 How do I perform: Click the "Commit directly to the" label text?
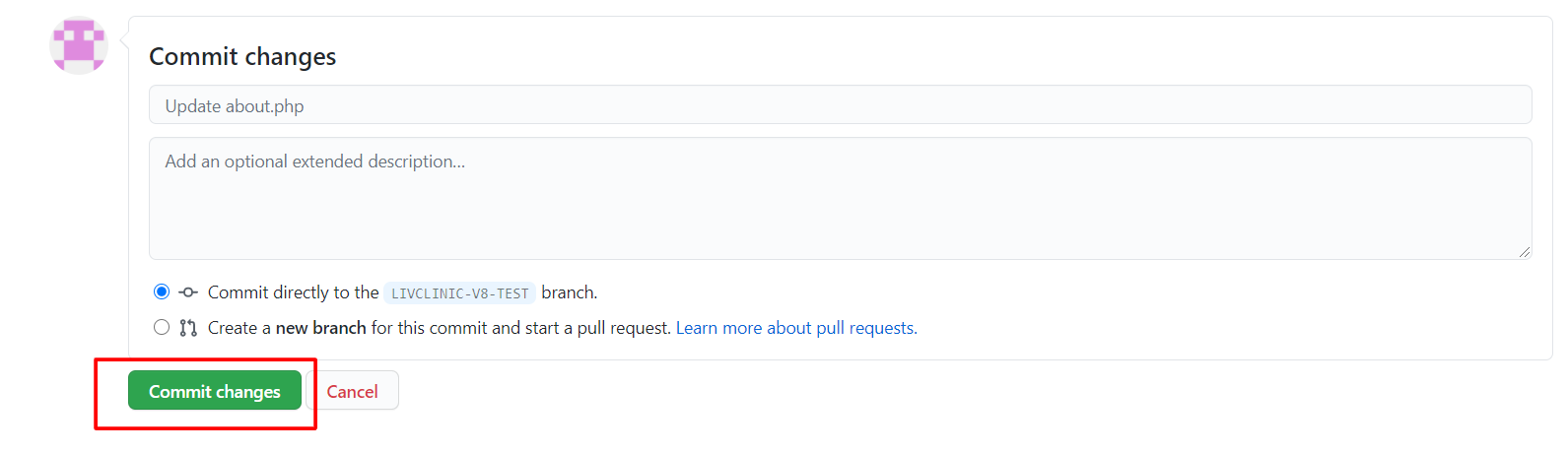(x=293, y=292)
